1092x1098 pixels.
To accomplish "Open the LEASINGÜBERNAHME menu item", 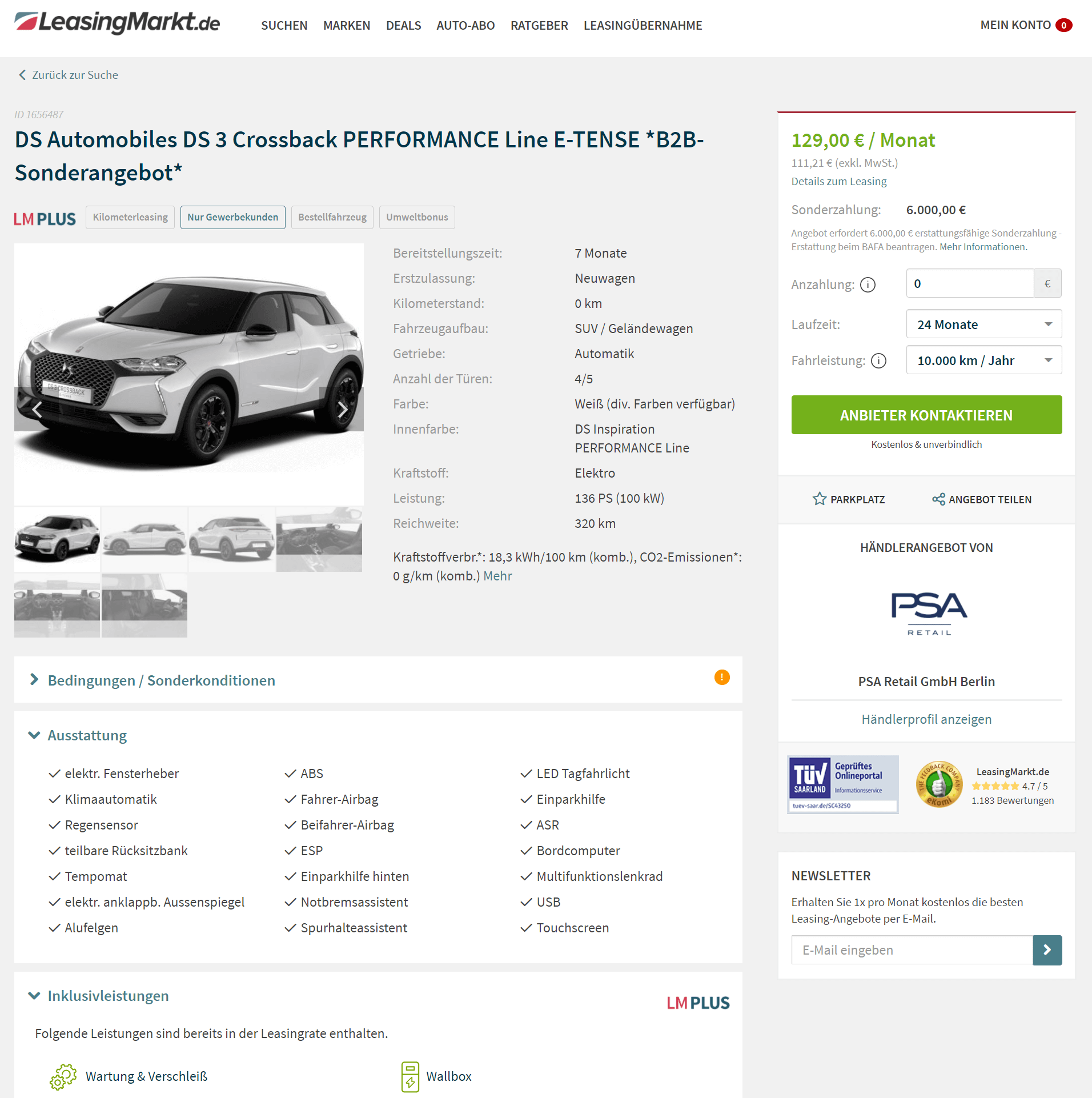I will (x=643, y=25).
